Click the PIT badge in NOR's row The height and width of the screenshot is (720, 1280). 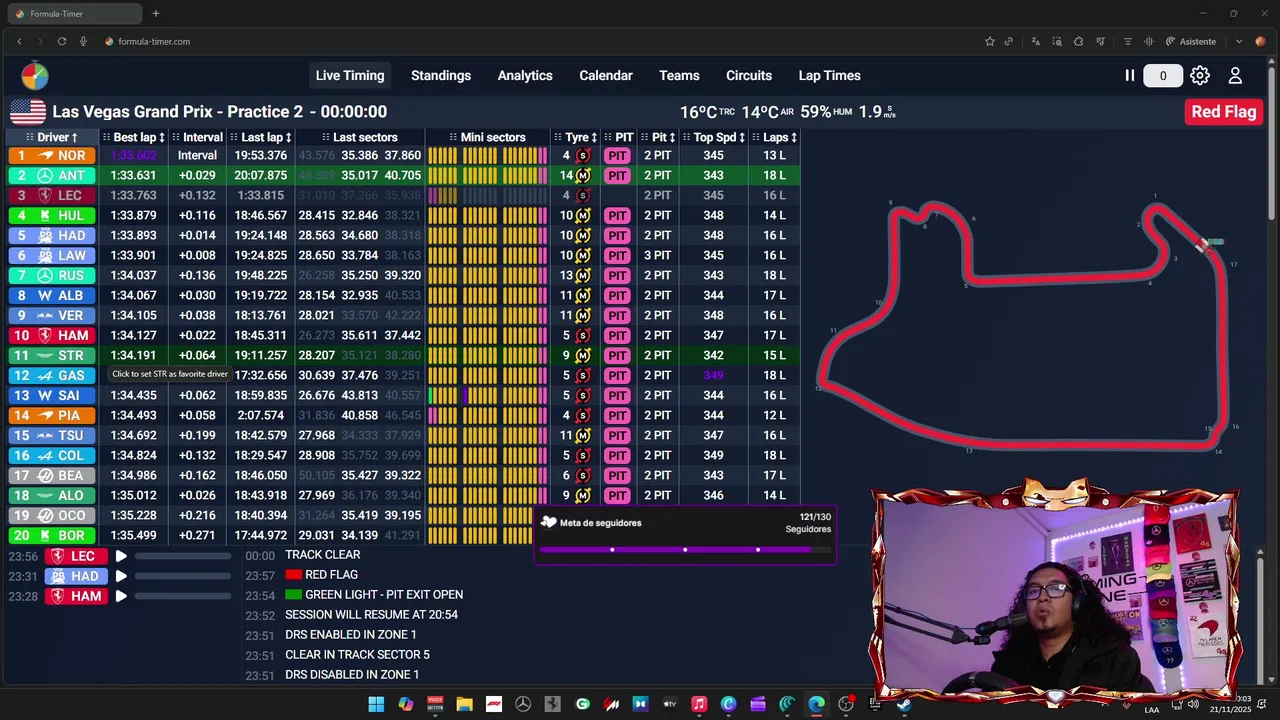pos(617,155)
